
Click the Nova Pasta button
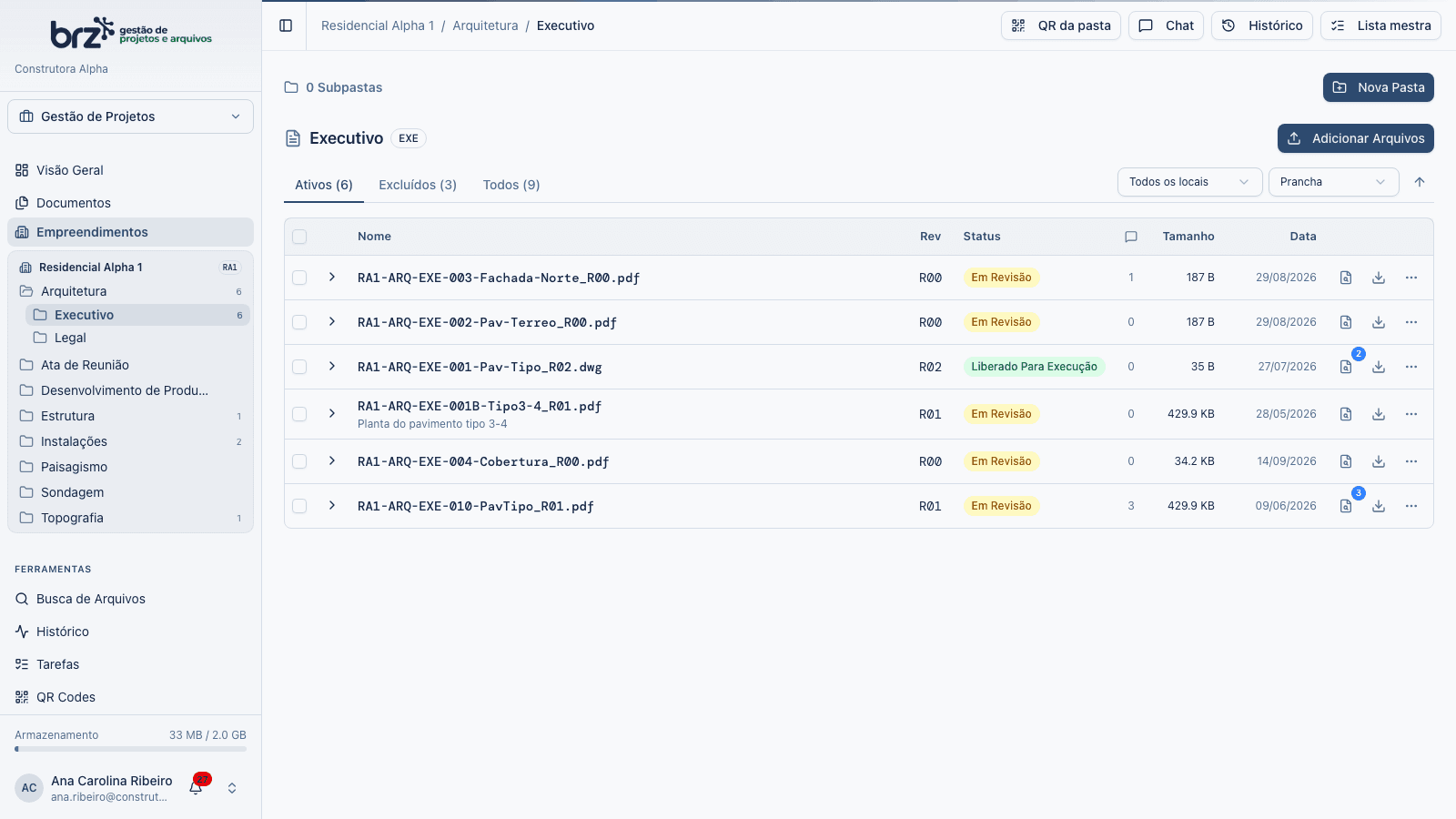1379,87
